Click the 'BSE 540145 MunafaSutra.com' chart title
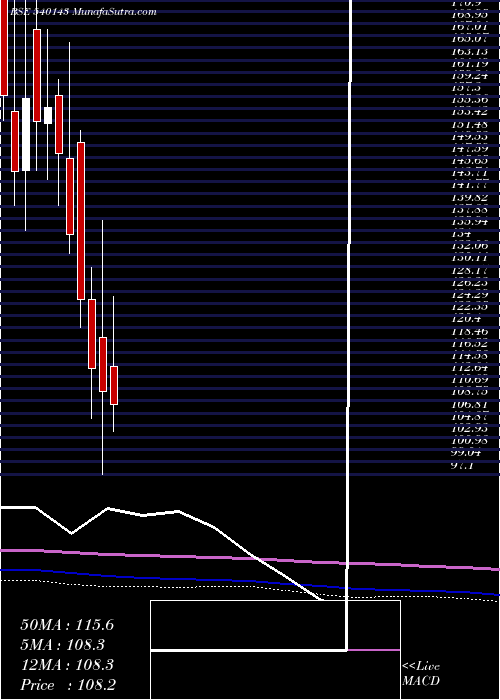The width and height of the screenshot is (500, 700). coord(83,12)
